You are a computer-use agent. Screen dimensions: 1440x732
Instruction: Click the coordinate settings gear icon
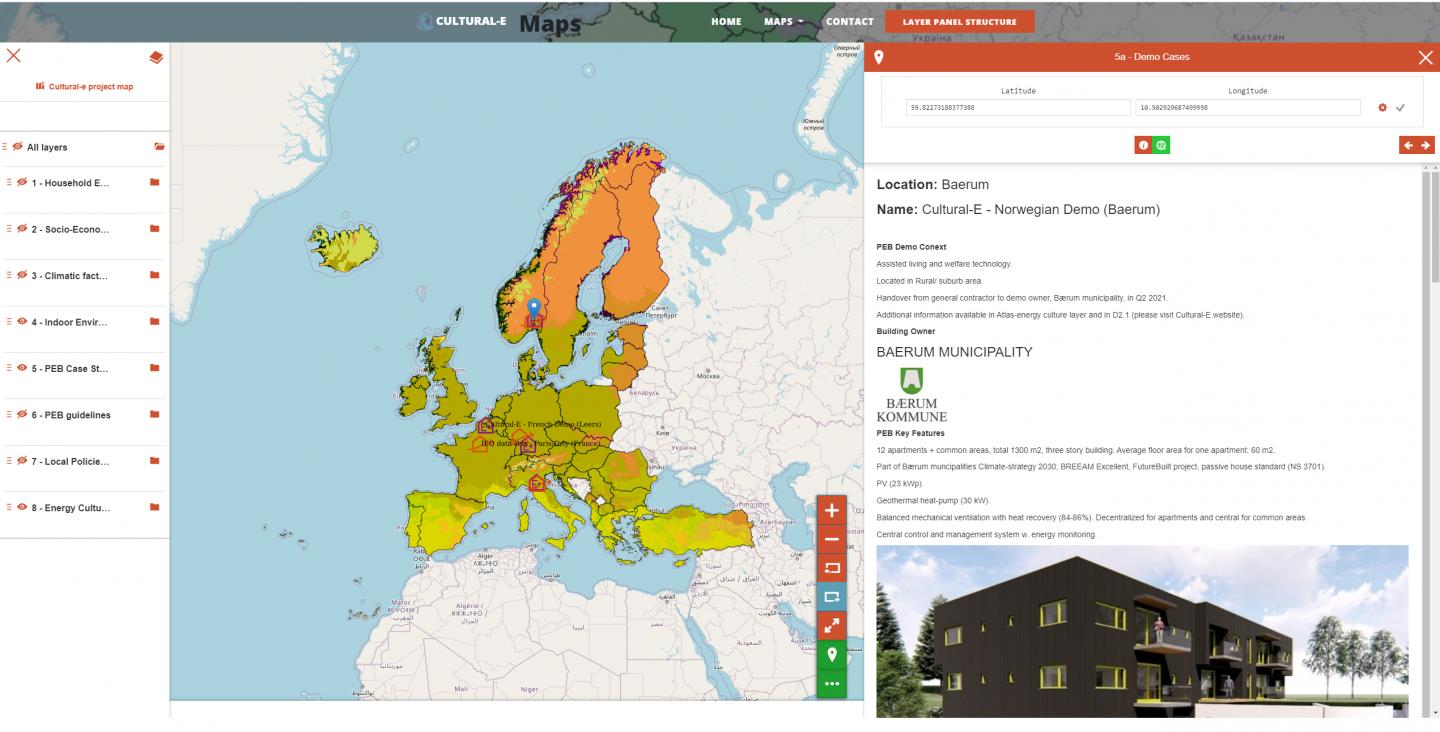click(x=1383, y=107)
